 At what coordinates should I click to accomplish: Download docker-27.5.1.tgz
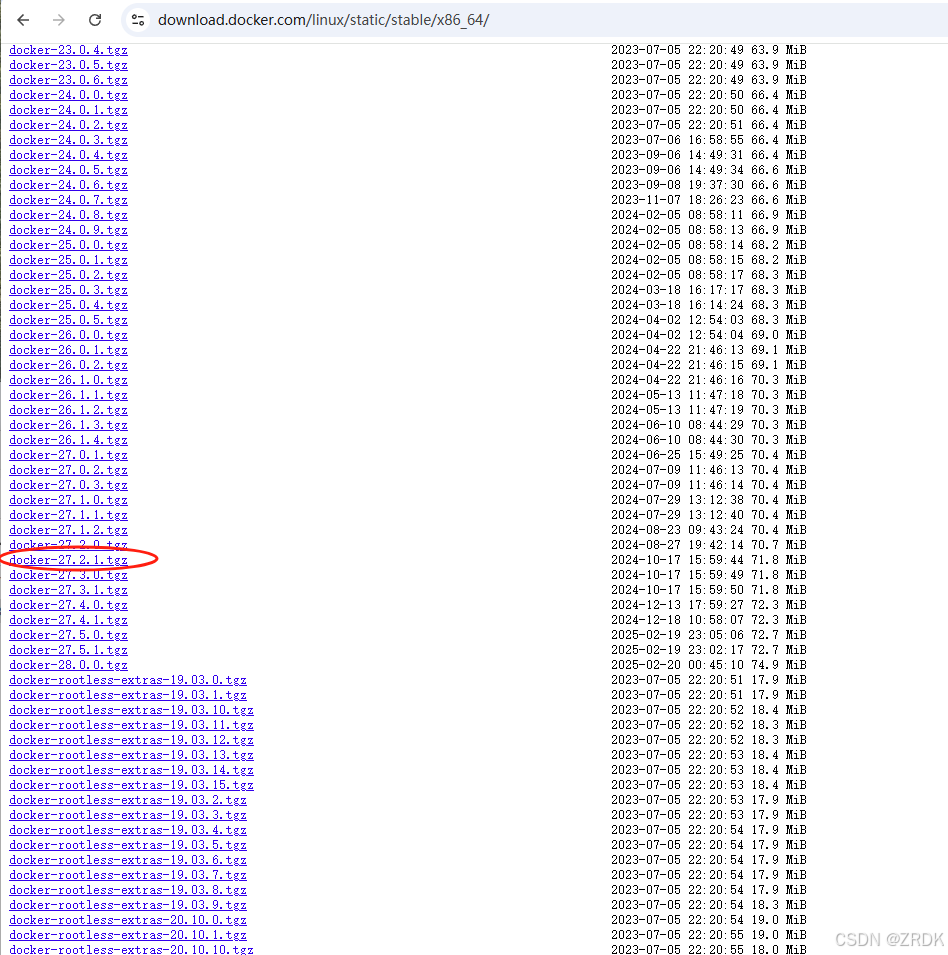tap(68, 650)
